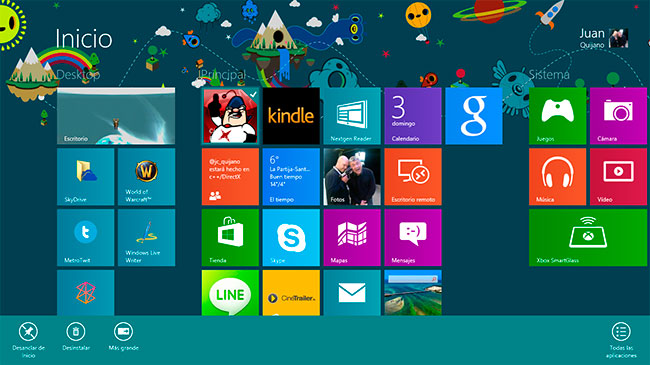The height and width of the screenshot is (365, 650).
Task: Open the Cámara tile
Action: tap(618, 116)
